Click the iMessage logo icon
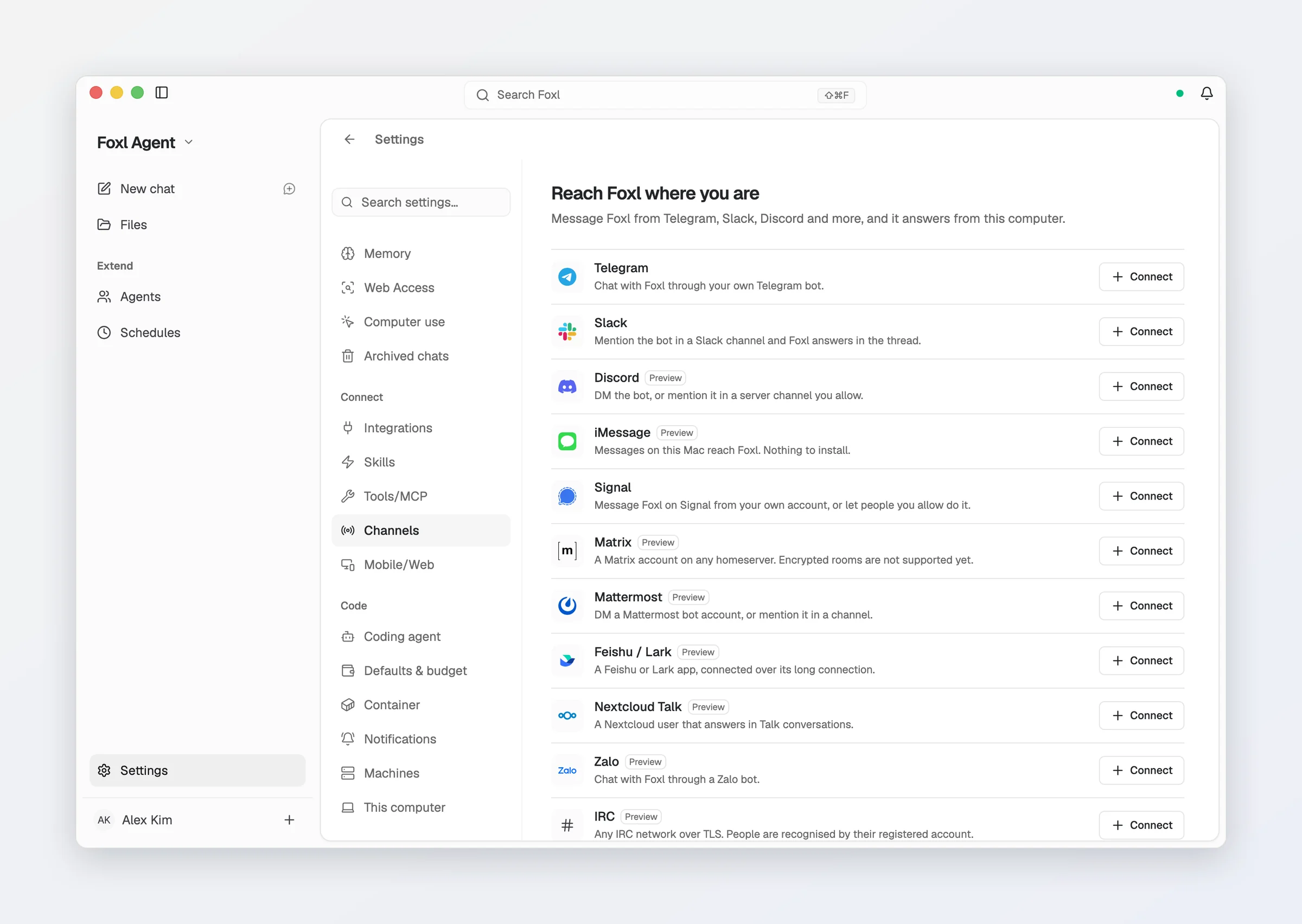The width and height of the screenshot is (1302, 924). tap(567, 441)
